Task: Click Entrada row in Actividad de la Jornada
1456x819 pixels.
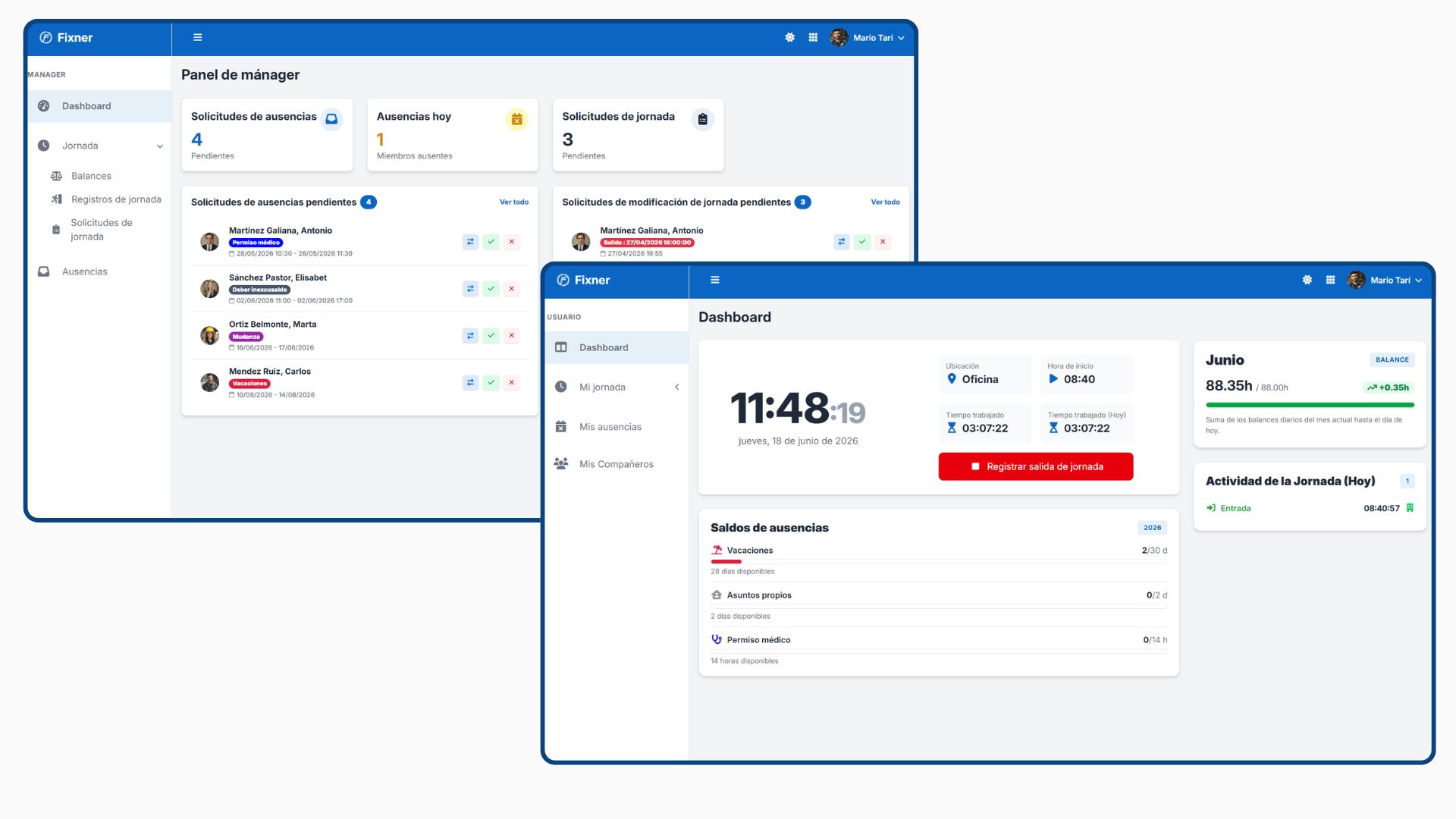Action: click(1310, 508)
